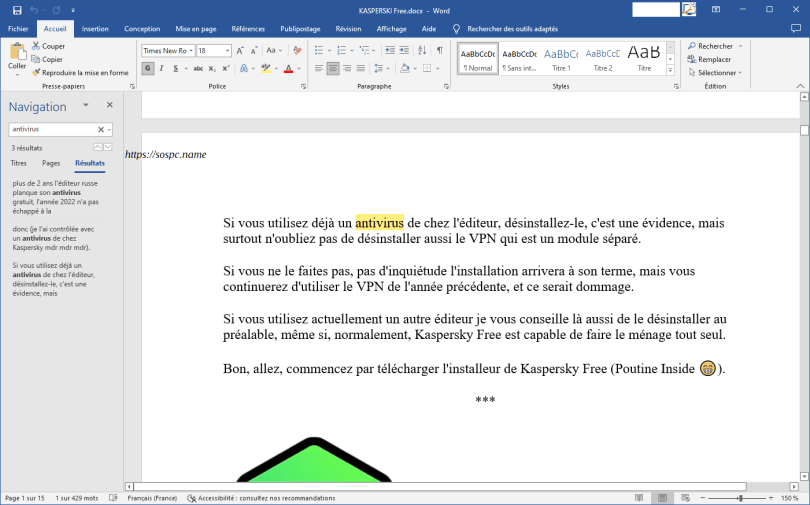
Task: Click the numbered list icon
Action: tap(341, 50)
